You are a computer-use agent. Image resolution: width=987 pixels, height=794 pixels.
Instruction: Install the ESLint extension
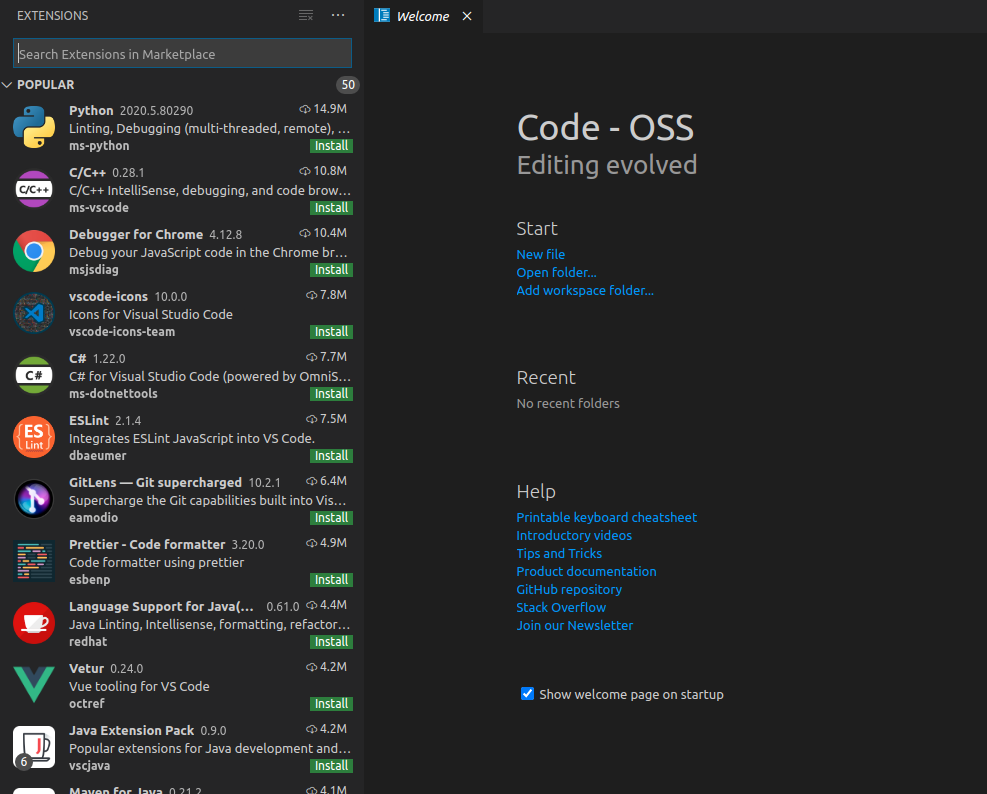331,456
